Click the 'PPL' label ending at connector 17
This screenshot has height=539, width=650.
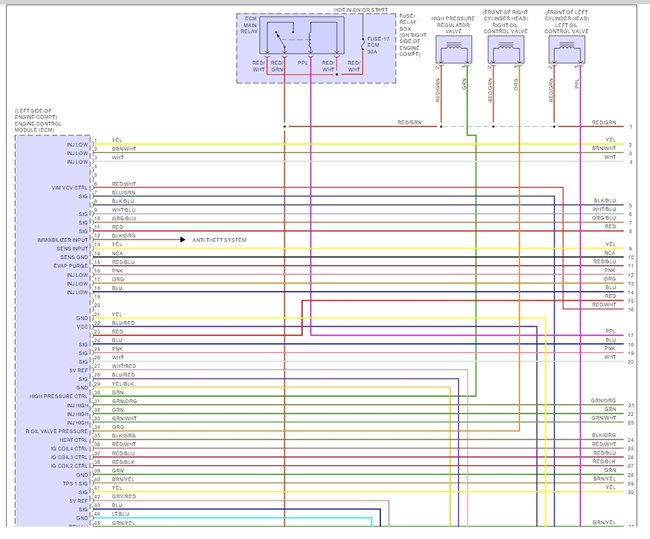click(x=611, y=331)
